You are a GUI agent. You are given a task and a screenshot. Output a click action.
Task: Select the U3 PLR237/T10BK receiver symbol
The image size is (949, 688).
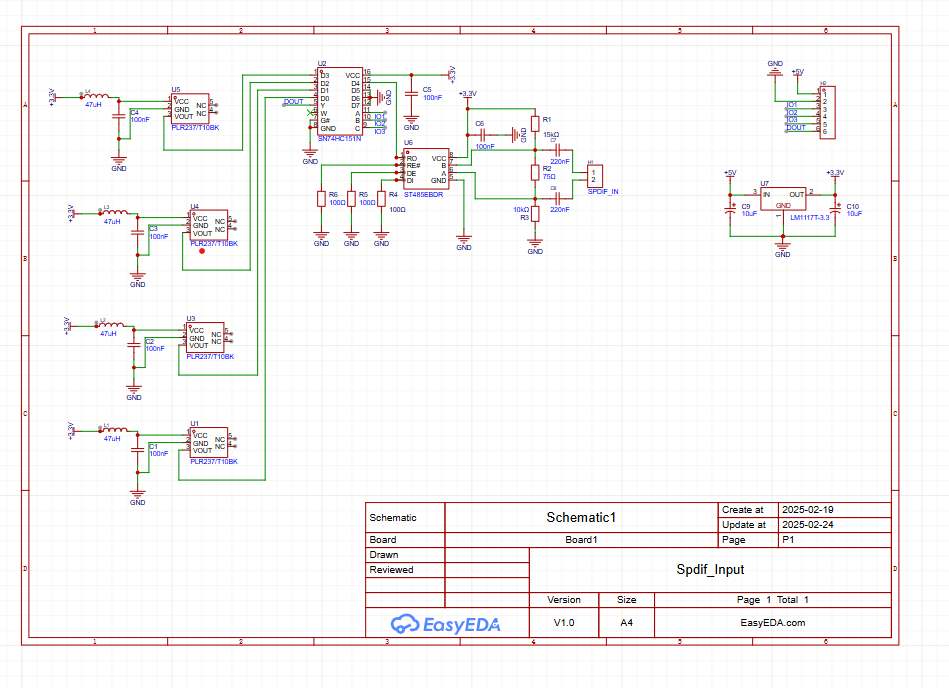click(205, 338)
